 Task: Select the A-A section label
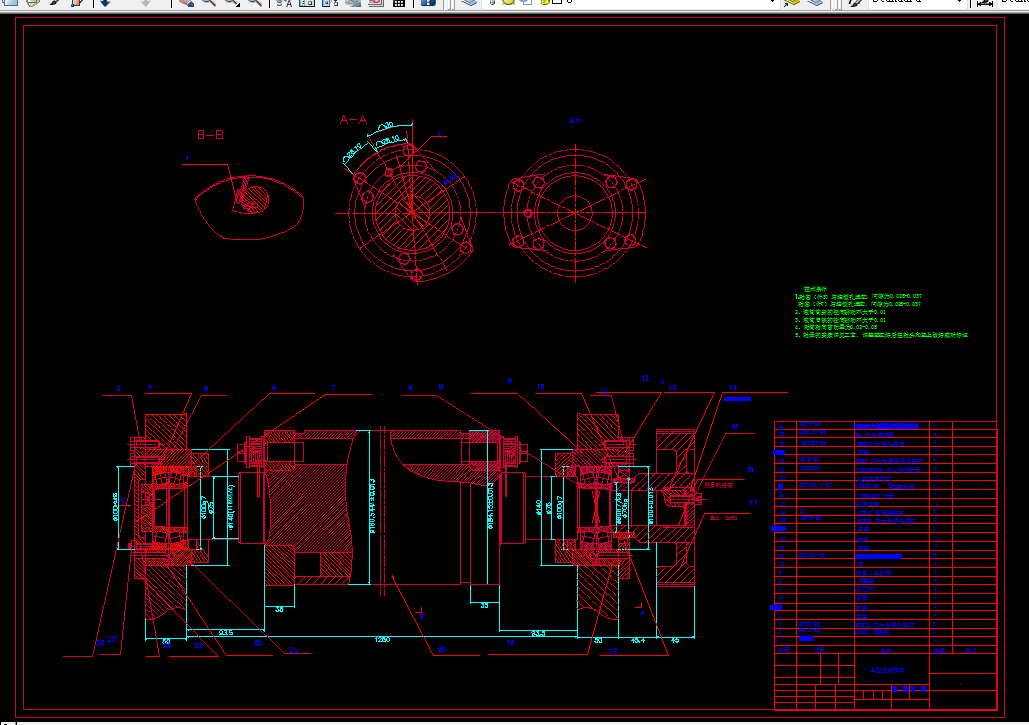pos(353,119)
